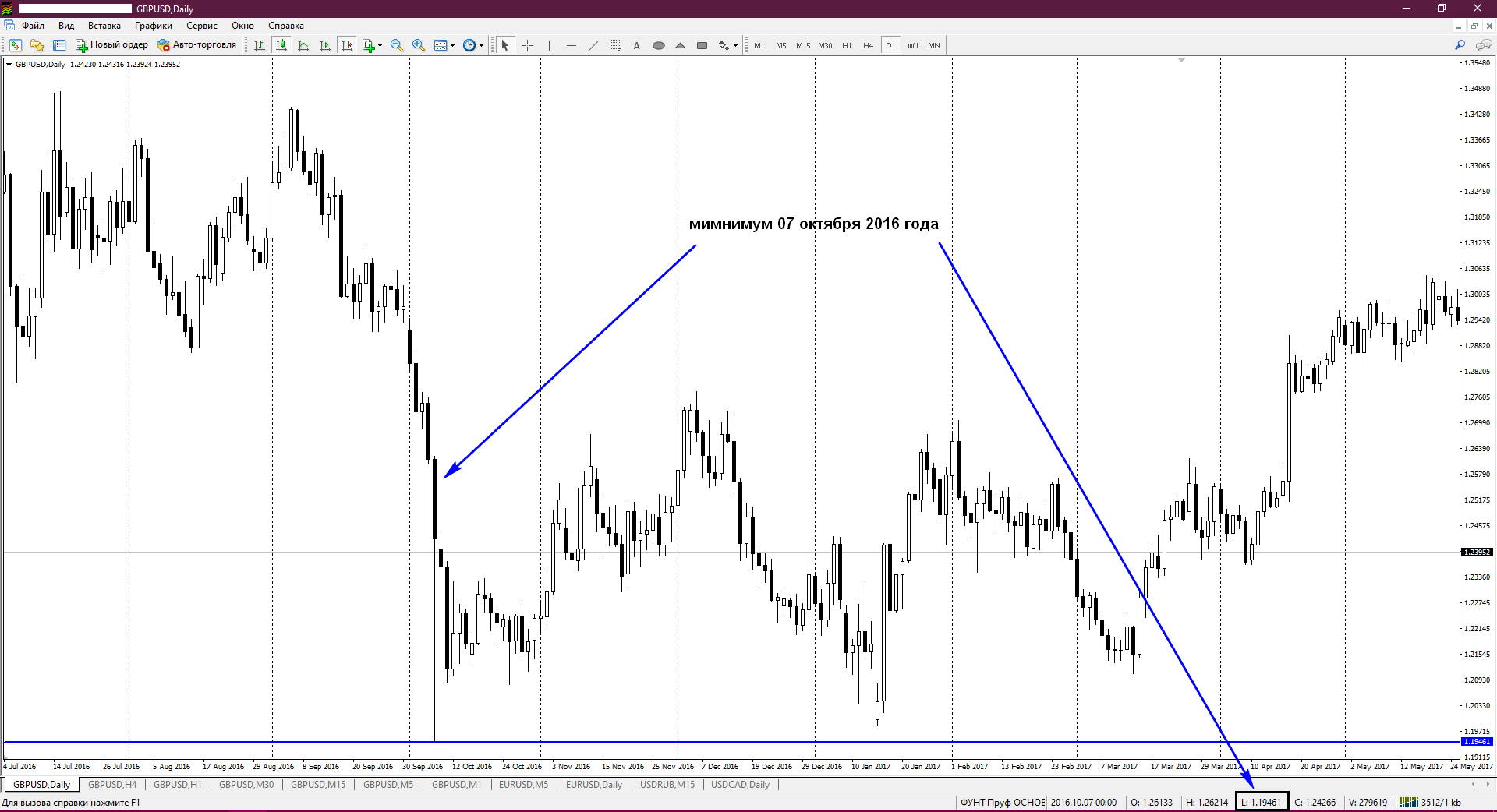The height and width of the screenshot is (812, 1497).
Task: Expand the Indicators dropdown arrow
Action: pyautogui.click(x=380, y=45)
